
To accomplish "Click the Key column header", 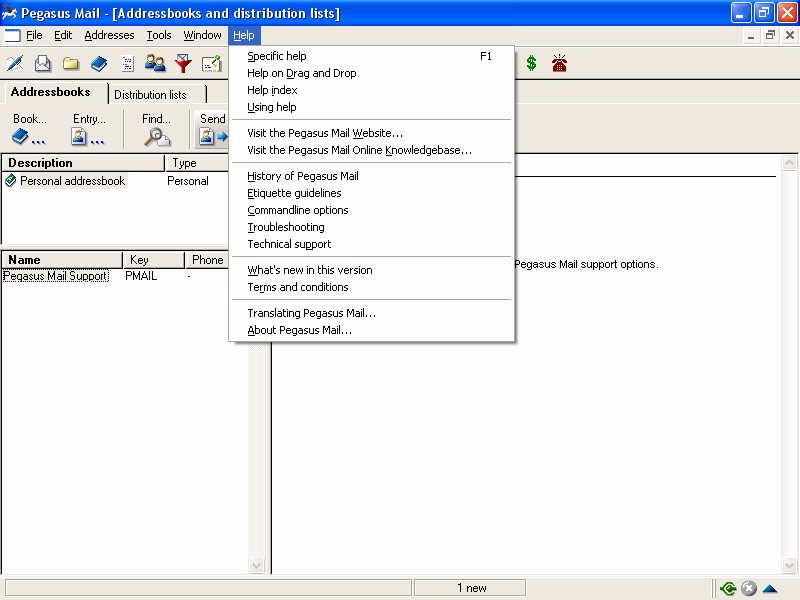I will (x=154, y=260).
